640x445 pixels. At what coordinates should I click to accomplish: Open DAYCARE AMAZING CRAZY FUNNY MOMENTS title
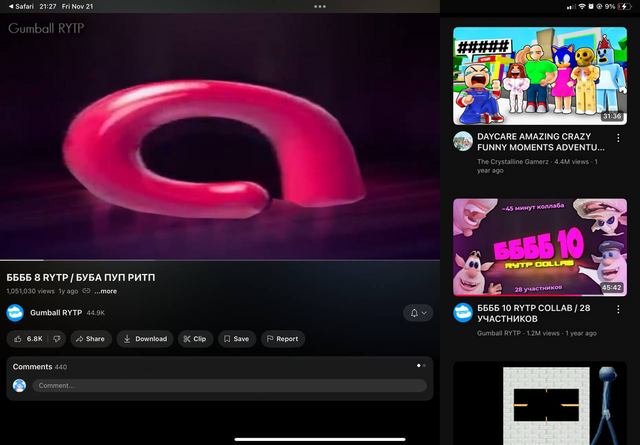541,142
